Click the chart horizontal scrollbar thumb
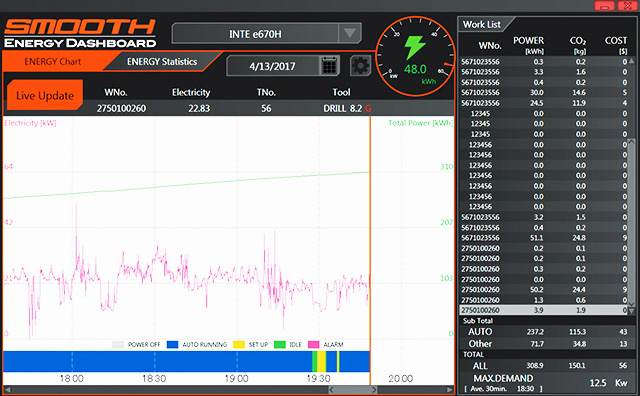This screenshot has width=640, height=396. [x=353, y=390]
